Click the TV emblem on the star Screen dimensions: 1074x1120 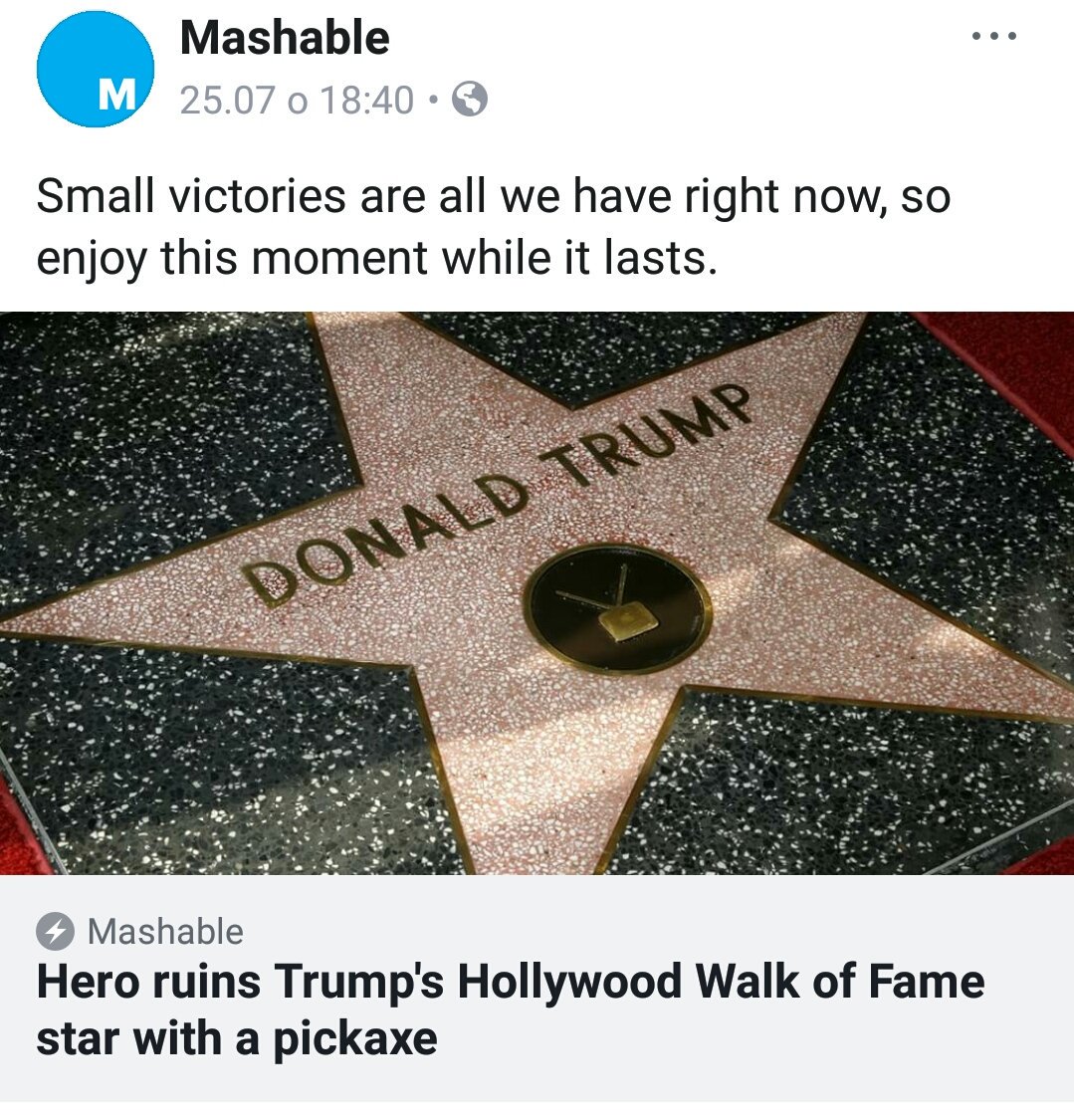[x=618, y=608]
